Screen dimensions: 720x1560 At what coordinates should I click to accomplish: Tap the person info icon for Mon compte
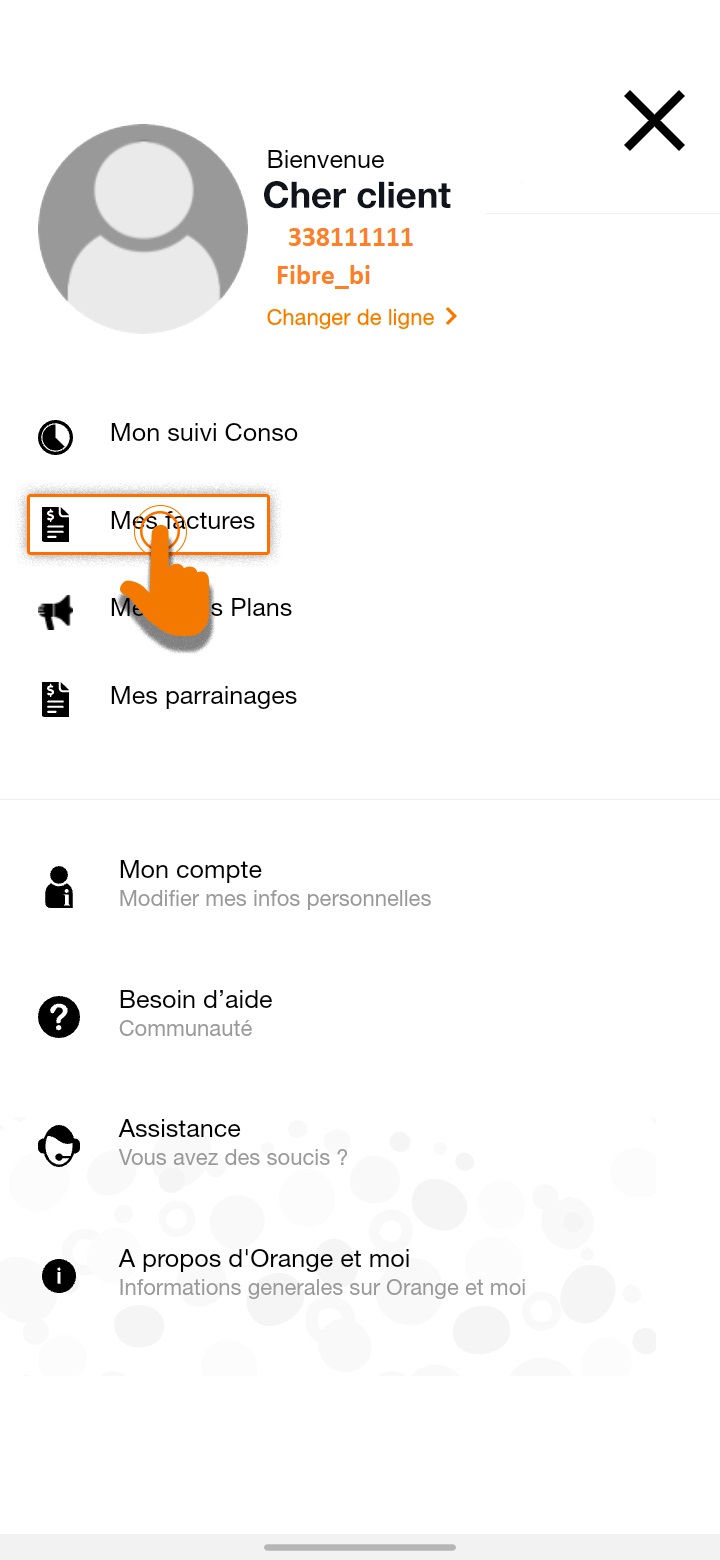(x=60, y=886)
